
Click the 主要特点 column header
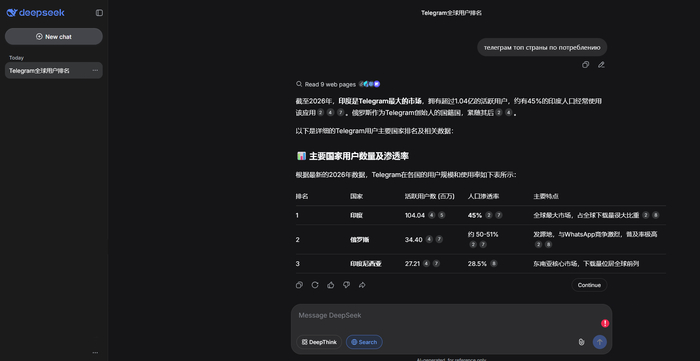click(x=546, y=196)
